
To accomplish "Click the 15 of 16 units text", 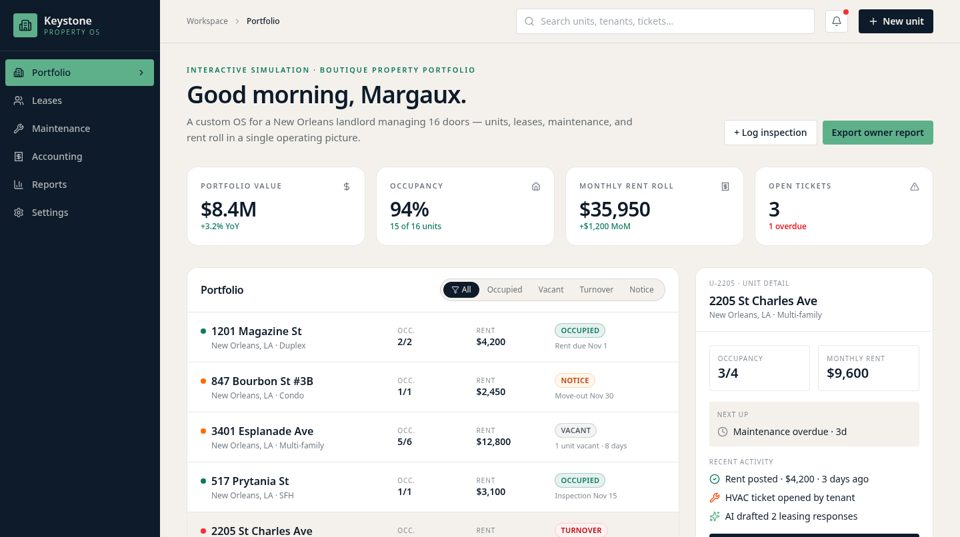I will coord(415,227).
